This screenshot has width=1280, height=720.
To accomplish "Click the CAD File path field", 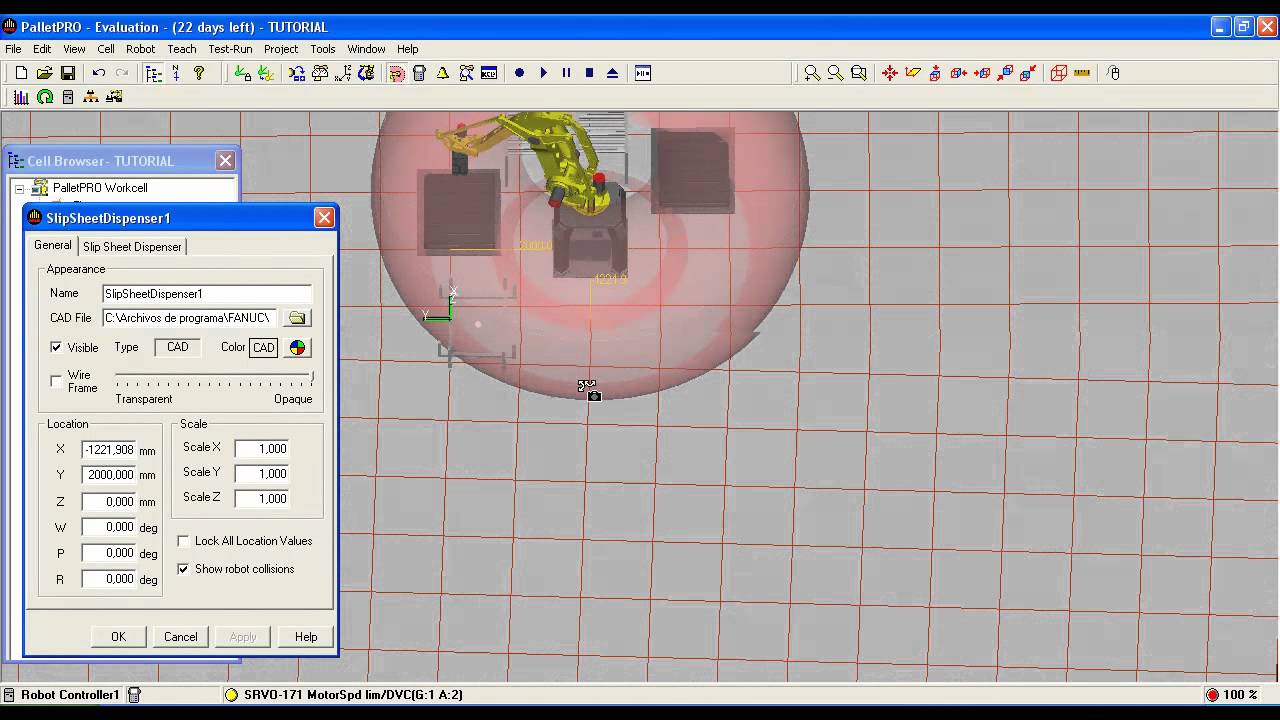I will [190, 318].
